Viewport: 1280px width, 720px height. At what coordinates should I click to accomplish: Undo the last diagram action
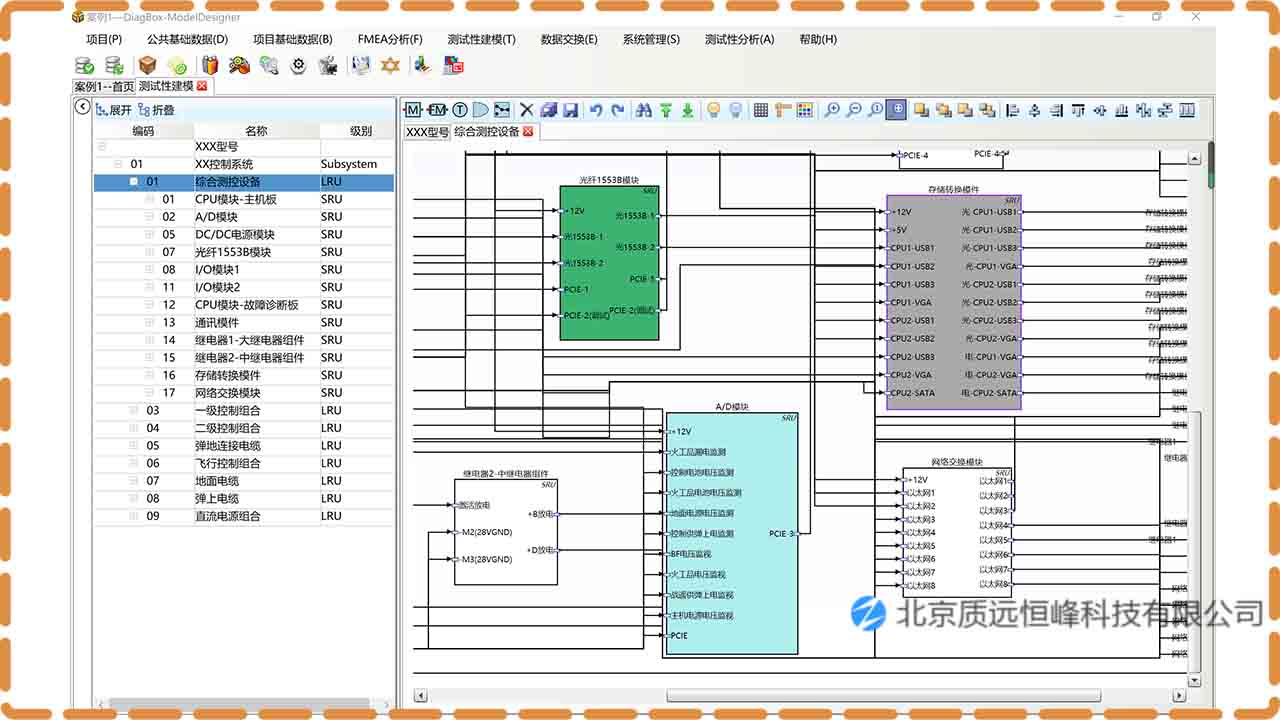[596, 110]
